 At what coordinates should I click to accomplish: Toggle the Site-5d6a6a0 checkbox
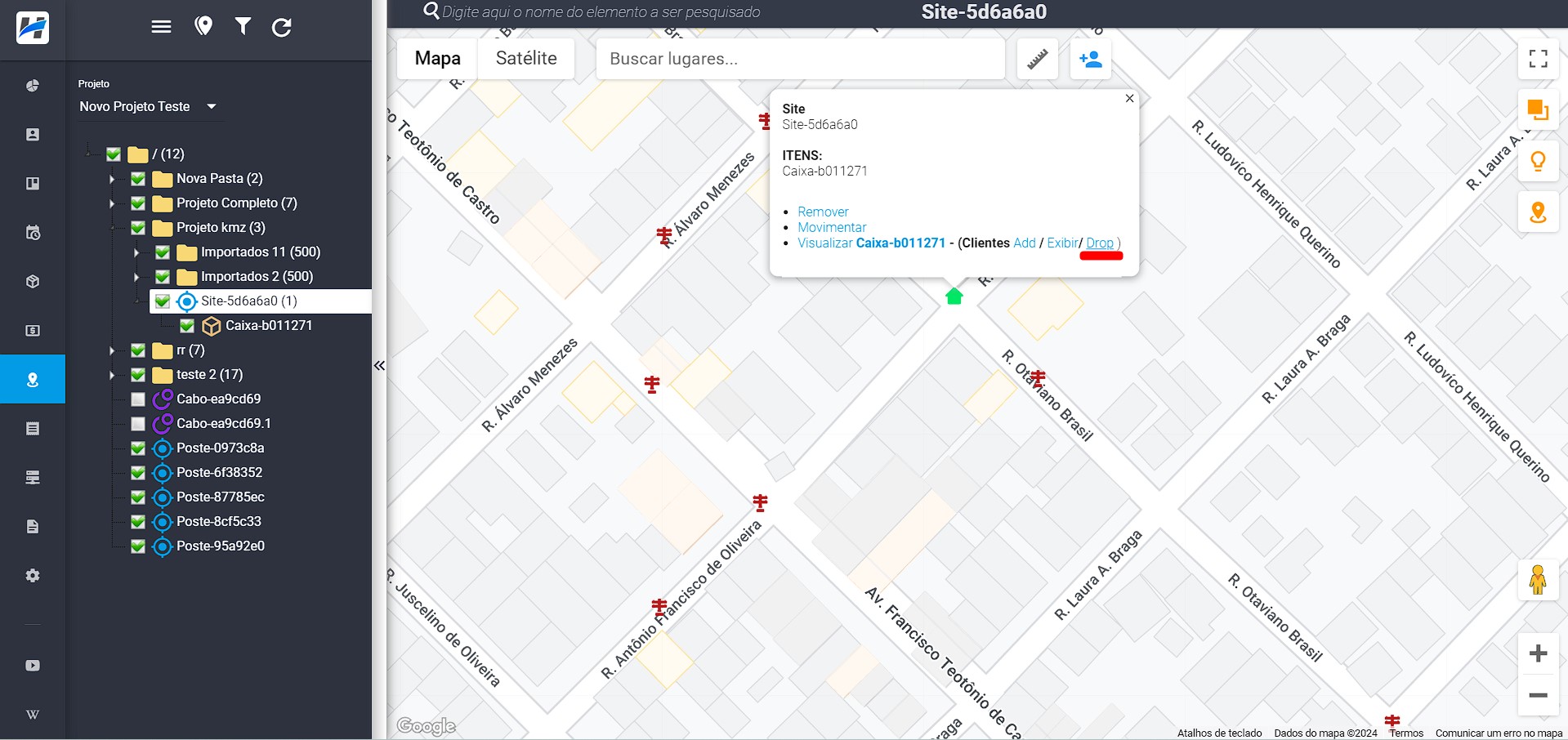tap(163, 301)
